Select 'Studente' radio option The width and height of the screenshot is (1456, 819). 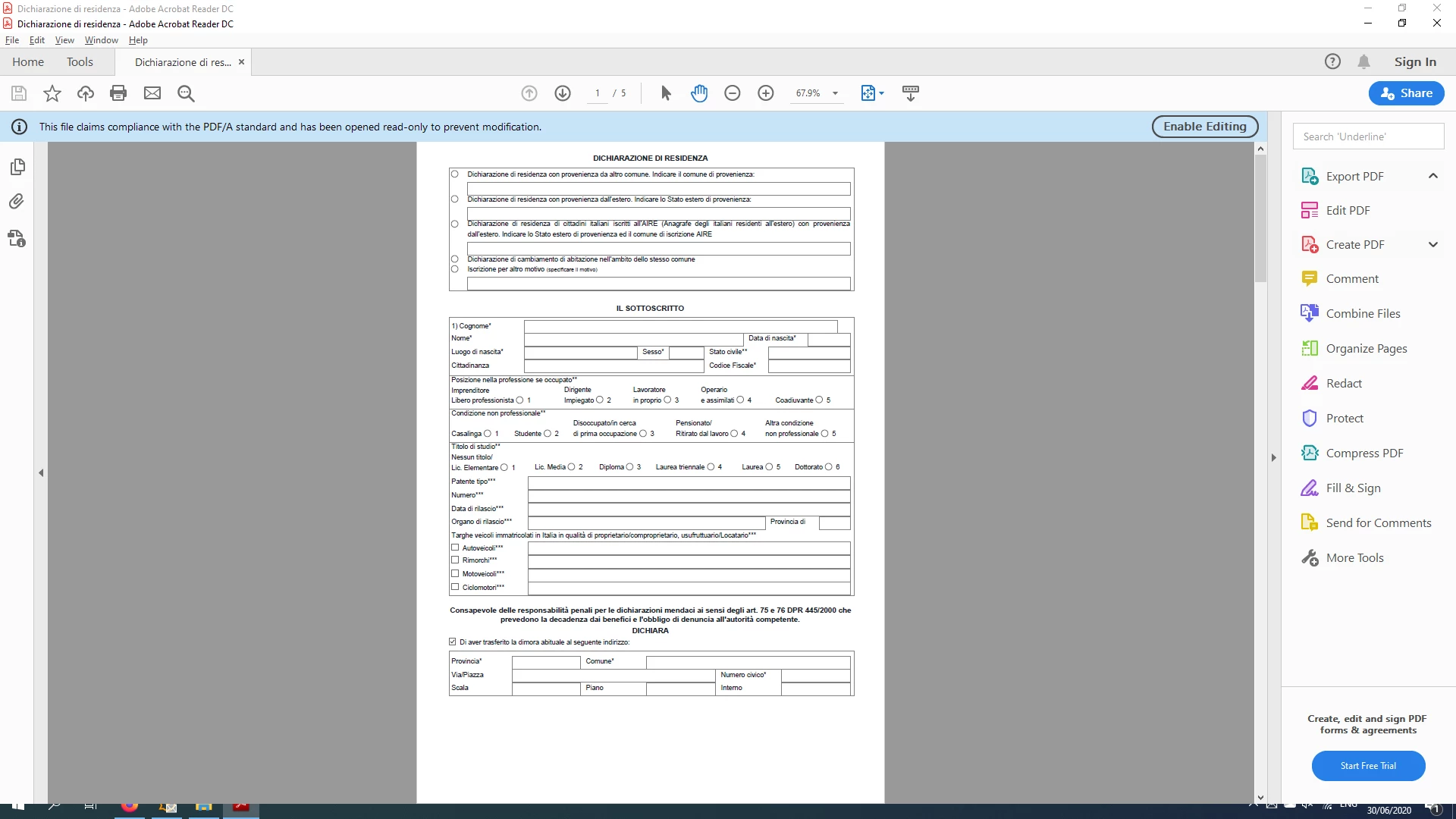548,434
